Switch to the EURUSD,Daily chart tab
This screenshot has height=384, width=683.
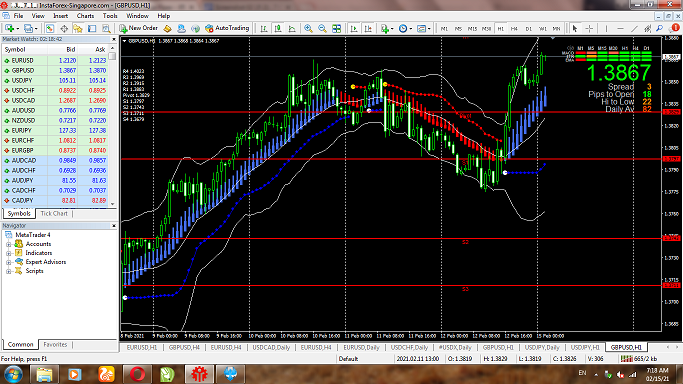361,347
